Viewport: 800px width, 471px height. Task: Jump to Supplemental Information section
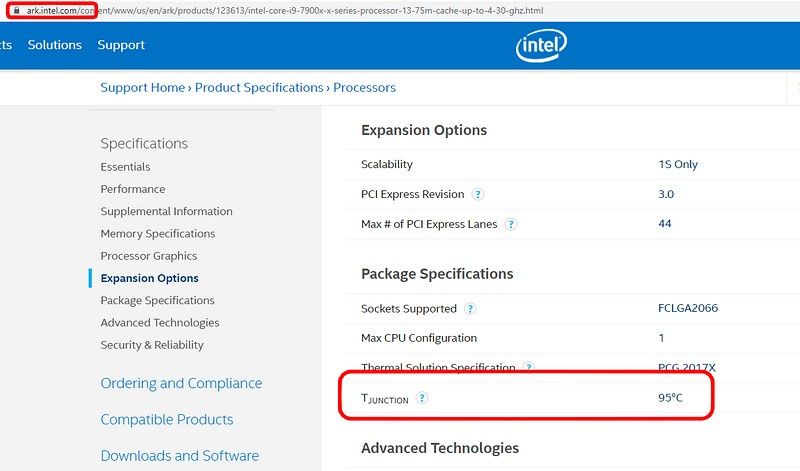[166, 211]
